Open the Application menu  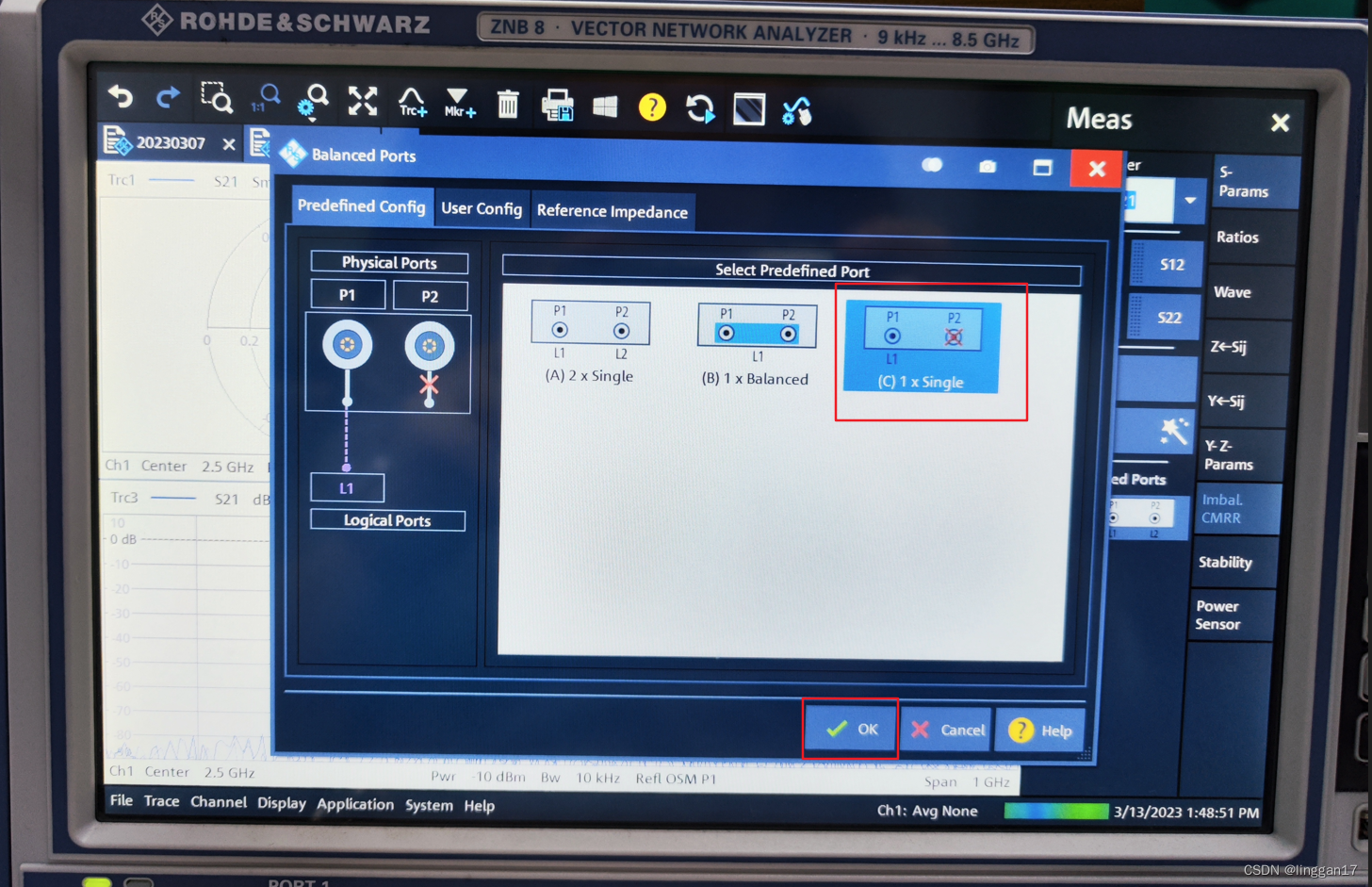tap(355, 804)
